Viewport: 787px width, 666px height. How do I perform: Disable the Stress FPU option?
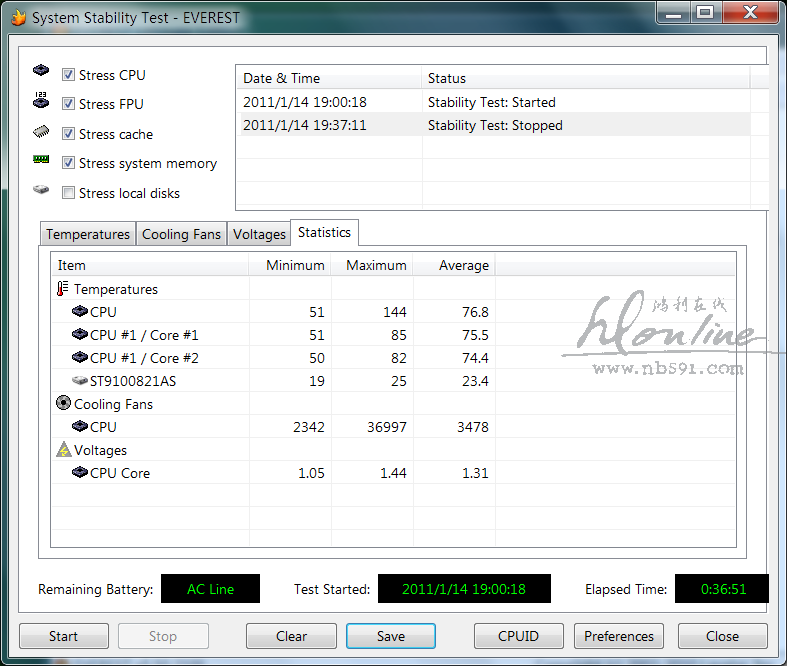click(69, 104)
